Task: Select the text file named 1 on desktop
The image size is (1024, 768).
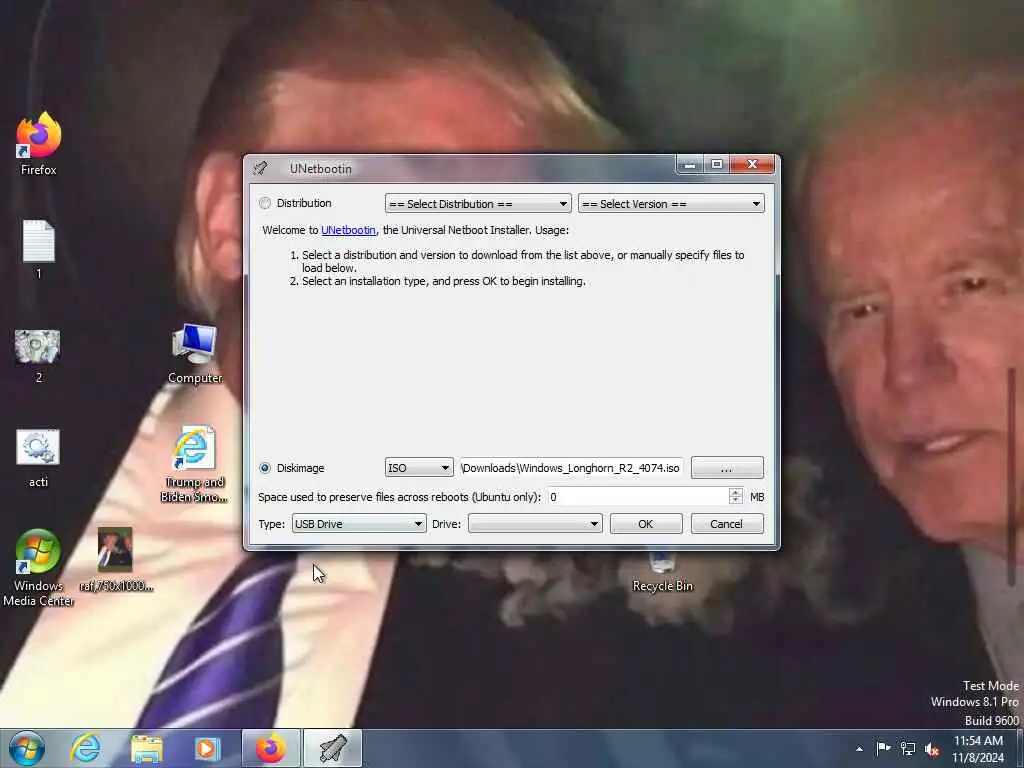Action: click(39, 249)
